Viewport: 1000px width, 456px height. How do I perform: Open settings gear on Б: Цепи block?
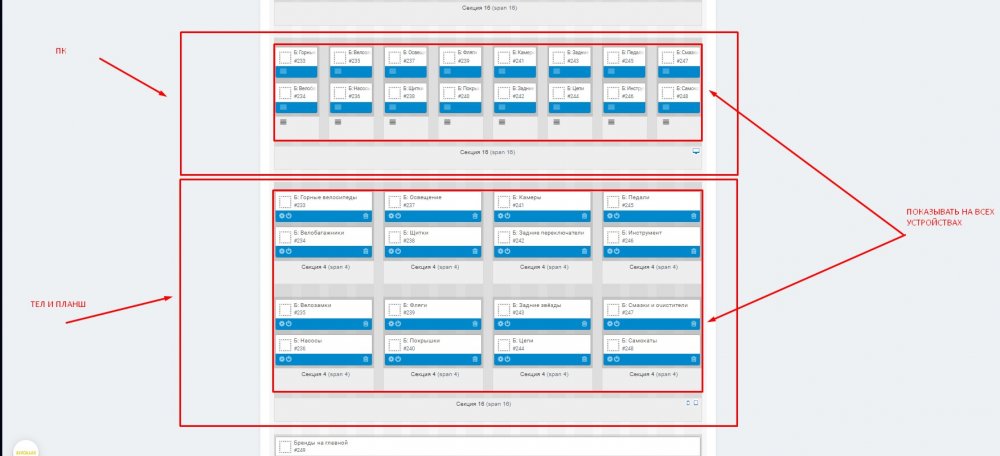pos(500,360)
